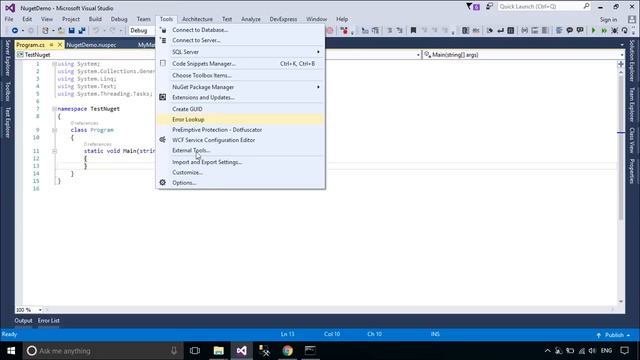
Task: Toggle the pin on Program.cs tab
Action: [51, 45]
